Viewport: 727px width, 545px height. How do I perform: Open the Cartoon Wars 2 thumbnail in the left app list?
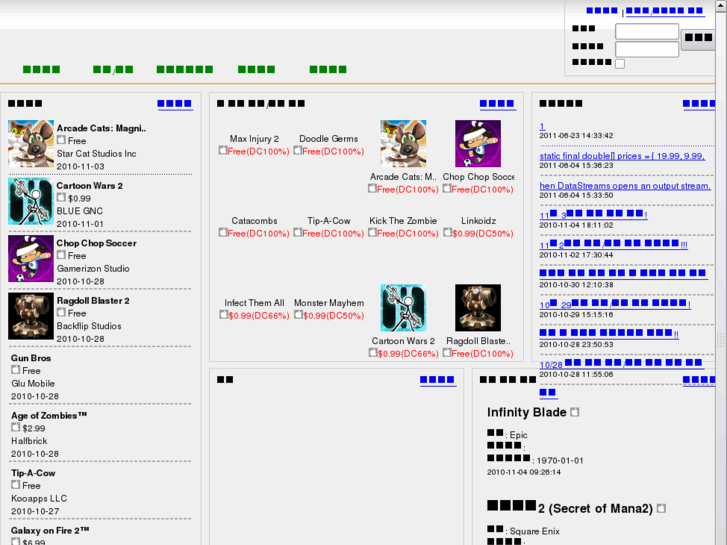point(31,201)
